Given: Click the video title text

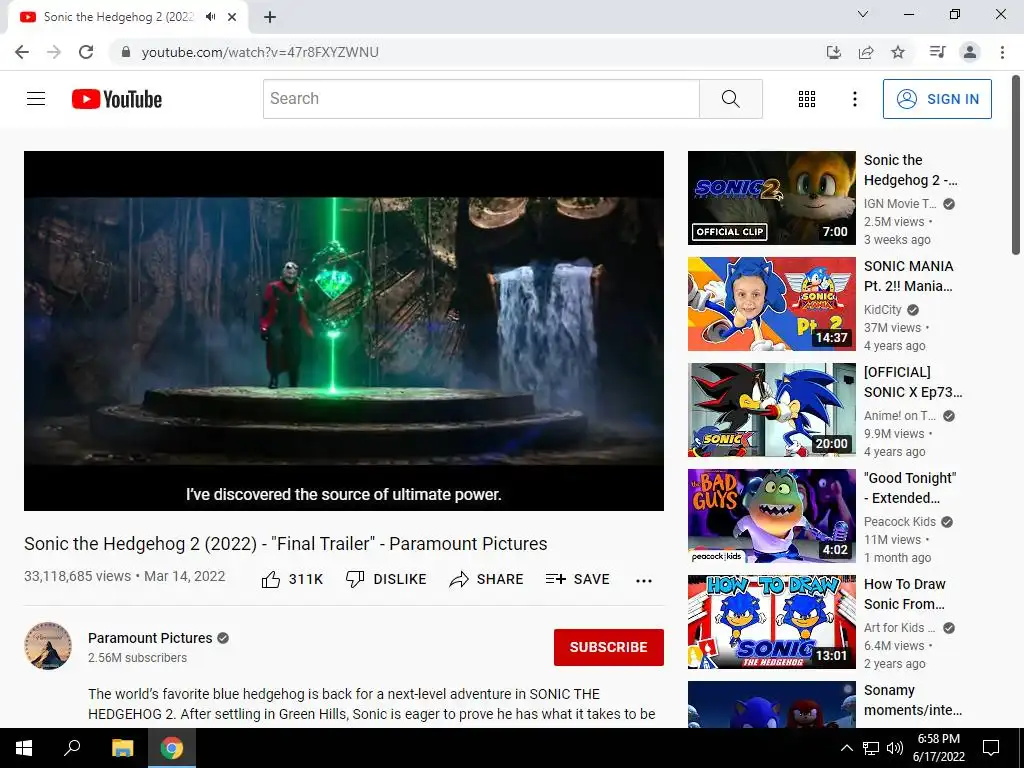Looking at the screenshot, I should 285,543.
